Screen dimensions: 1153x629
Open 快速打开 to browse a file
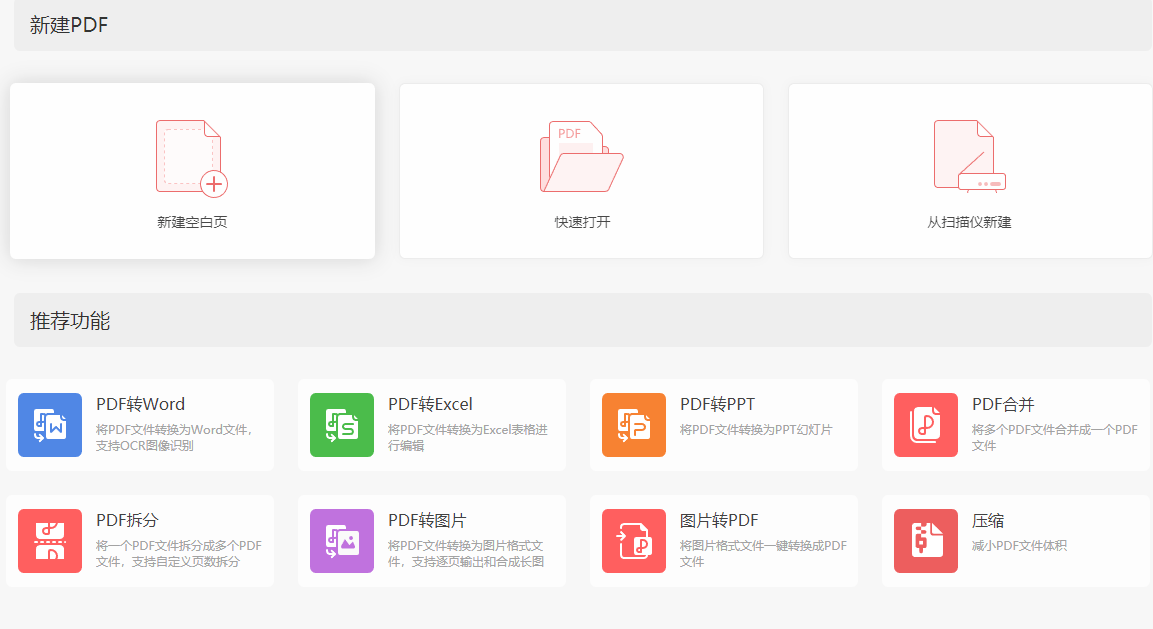tap(581, 170)
